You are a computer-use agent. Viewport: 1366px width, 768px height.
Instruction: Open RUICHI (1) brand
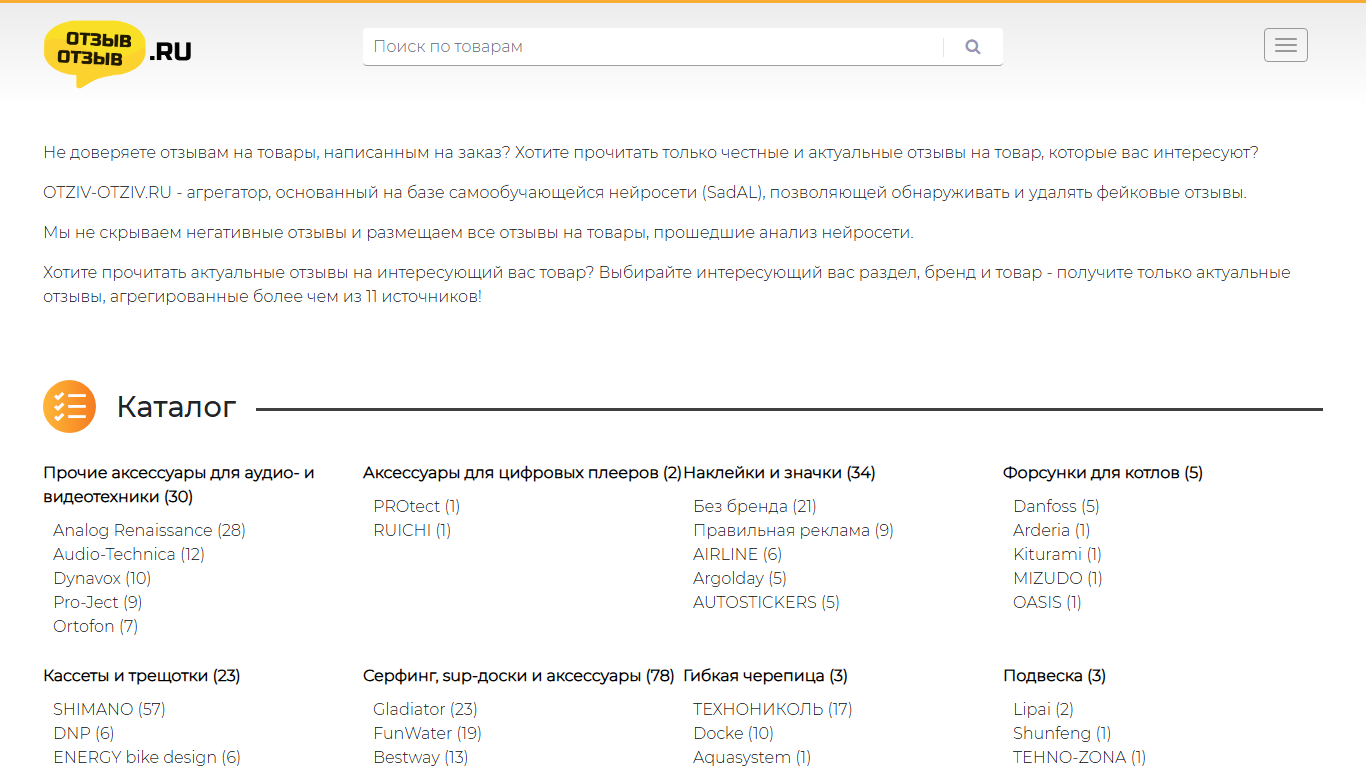pyautogui.click(x=412, y=530)
